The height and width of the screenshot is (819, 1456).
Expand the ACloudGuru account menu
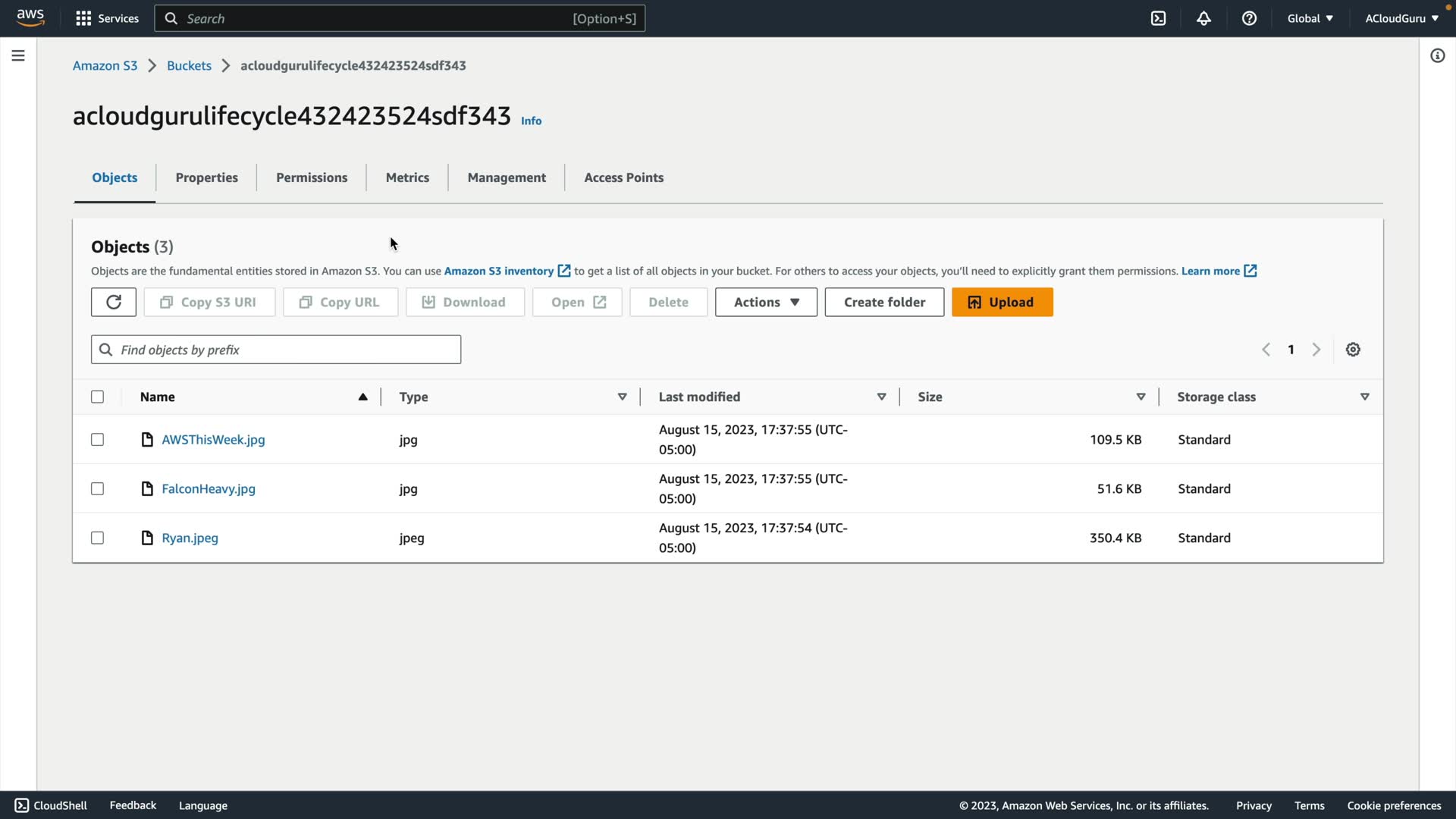(x=1401, y=18)
